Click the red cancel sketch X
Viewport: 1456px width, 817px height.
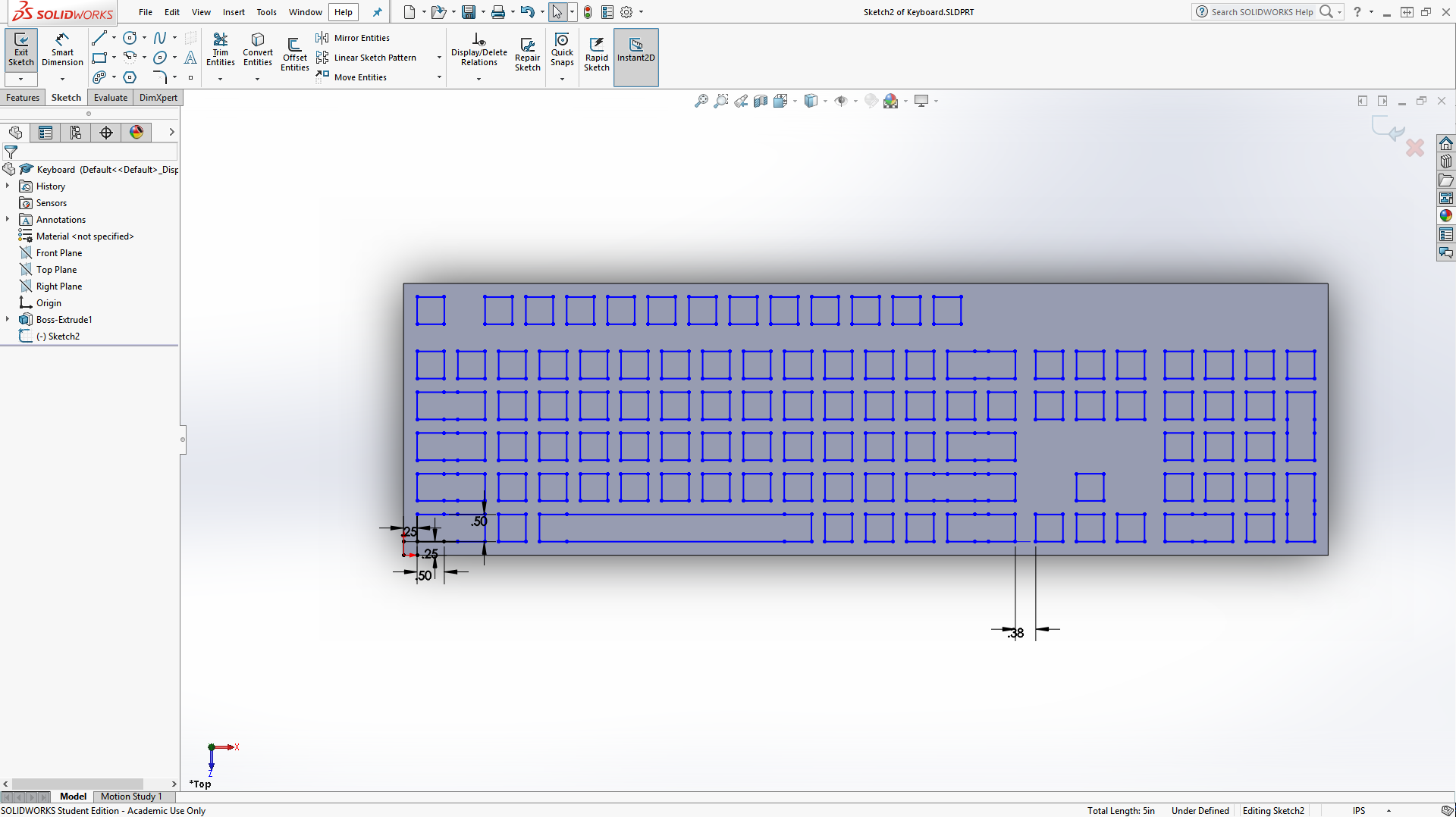click(x=1415, y=148)
